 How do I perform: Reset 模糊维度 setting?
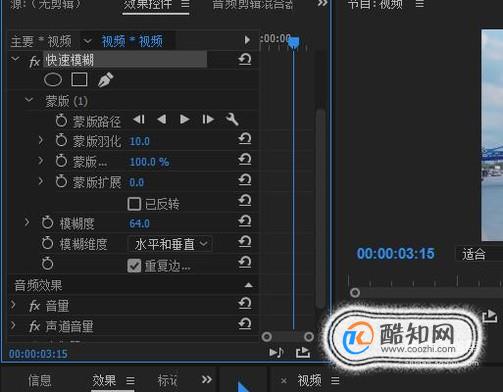pos(245,242)
